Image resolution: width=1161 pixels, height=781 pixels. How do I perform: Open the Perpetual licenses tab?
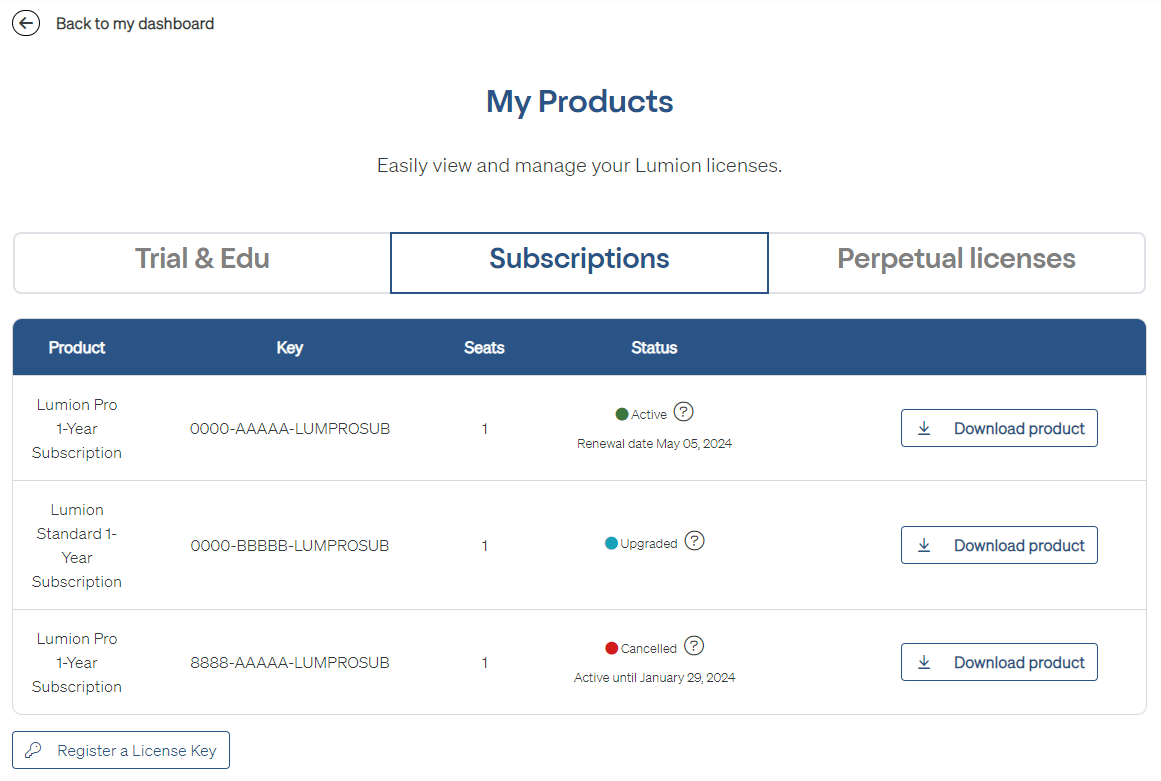point(956,259)
